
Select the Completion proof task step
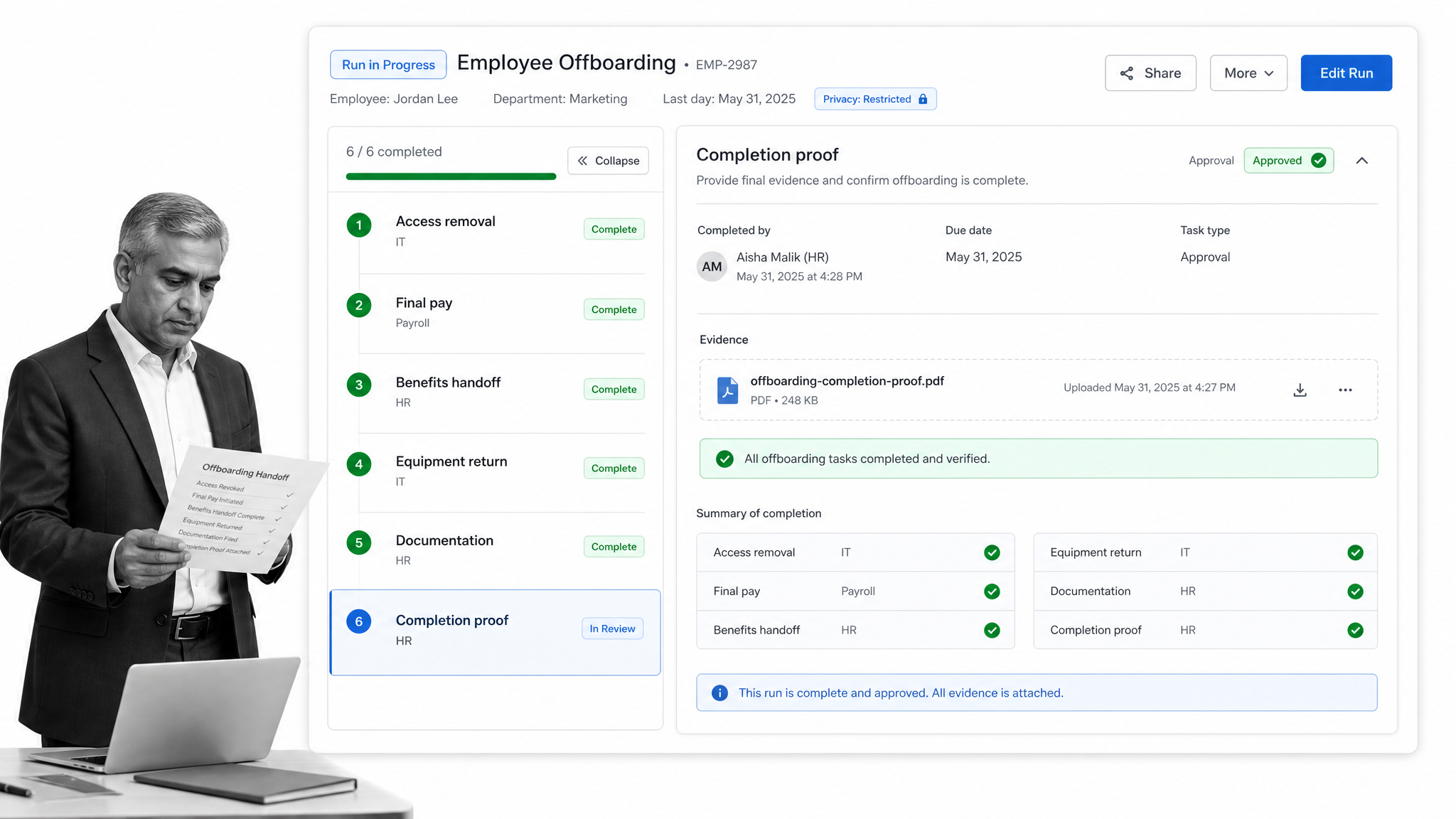click(496, 632)
